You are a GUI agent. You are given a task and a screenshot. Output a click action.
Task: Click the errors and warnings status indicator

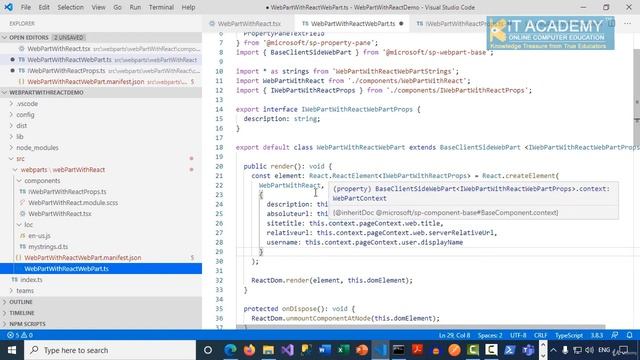20,335
